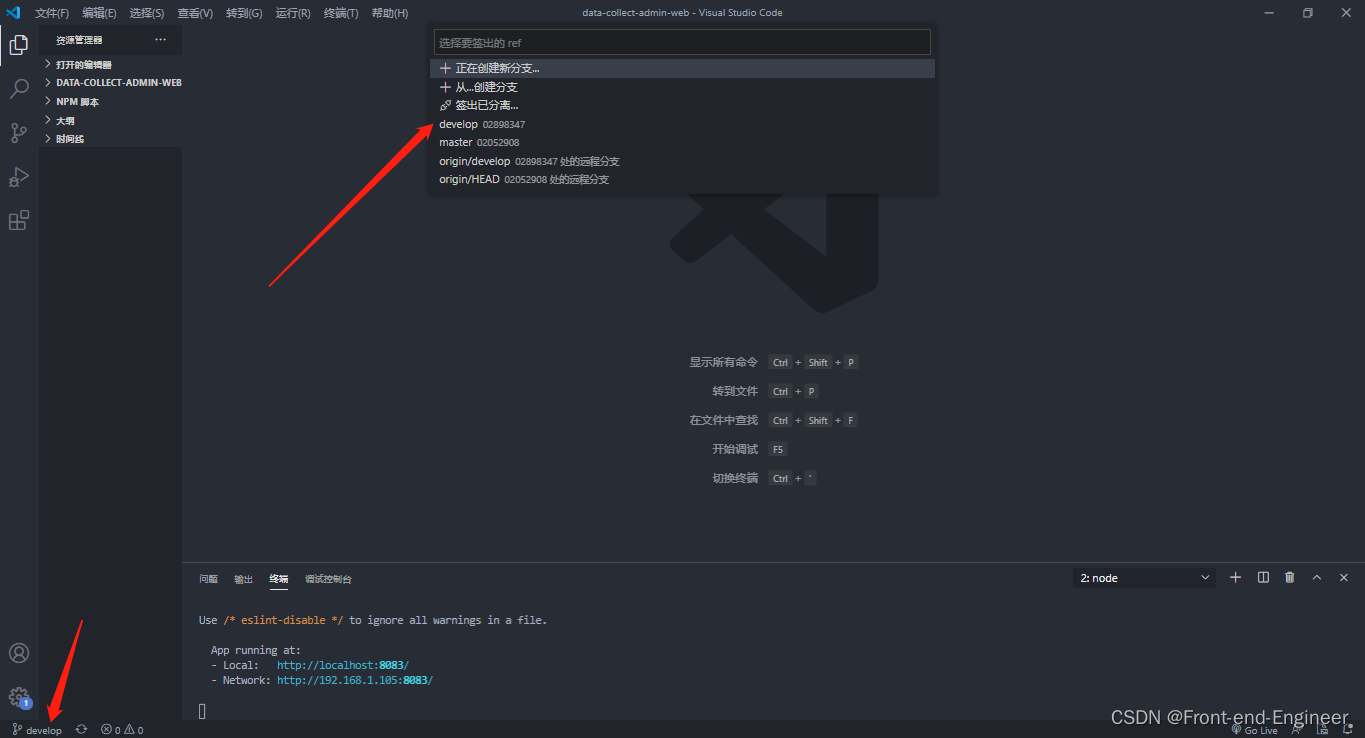Image resolution: width=1365 pixels, height=738 pixels.
Task: Close the terminal panel
Action: pos(1344,578)
